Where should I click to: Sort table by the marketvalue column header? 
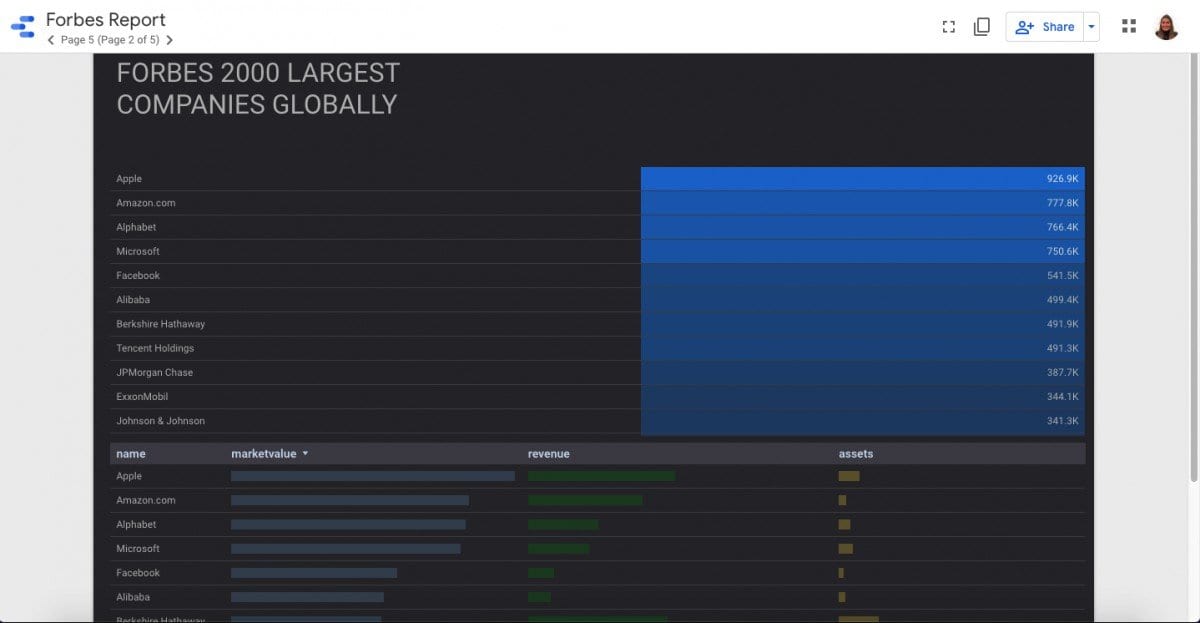click(x=264, y=454)
